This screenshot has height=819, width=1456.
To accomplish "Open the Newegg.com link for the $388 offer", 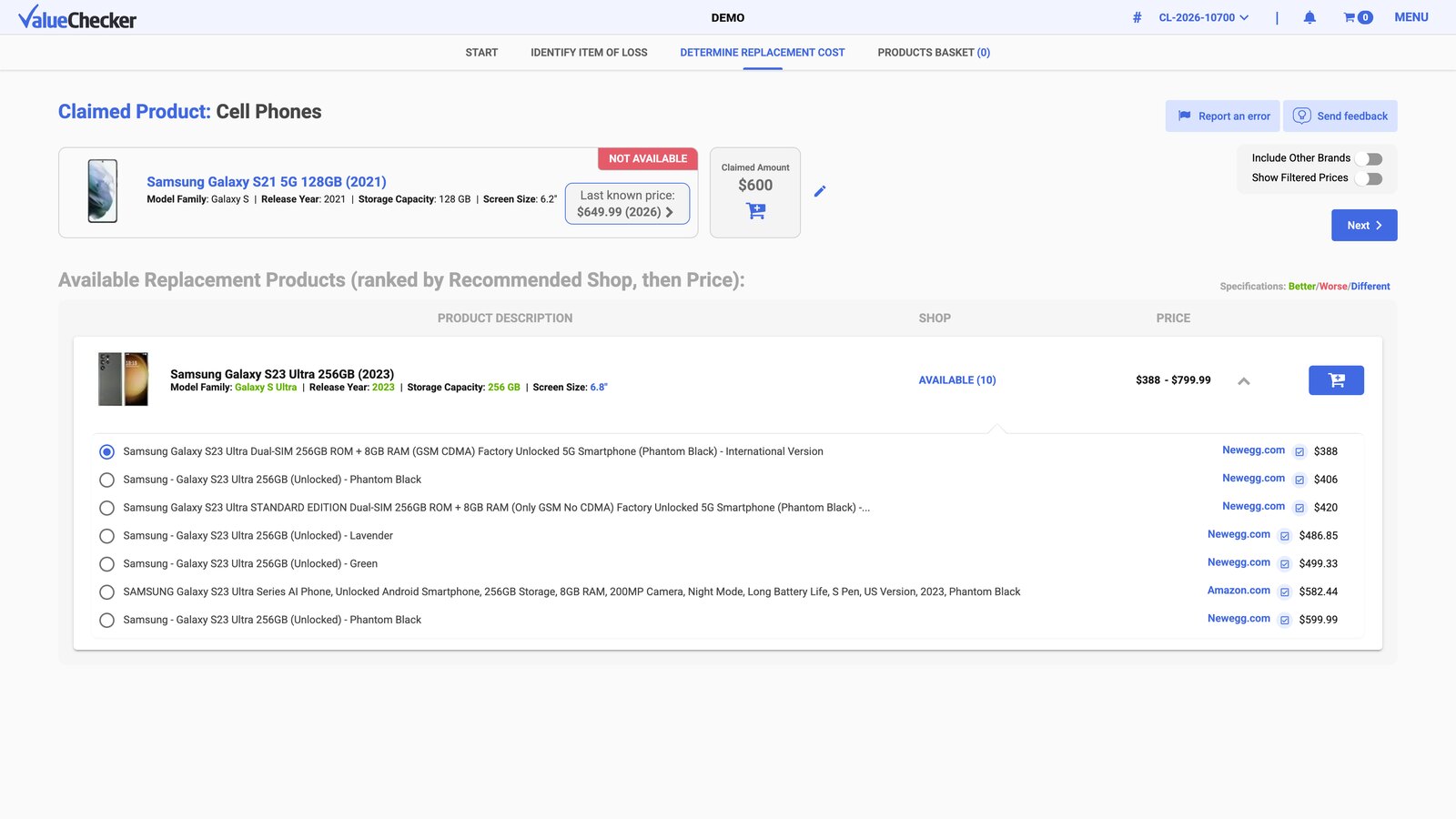I will click(x=1253, y=450).
